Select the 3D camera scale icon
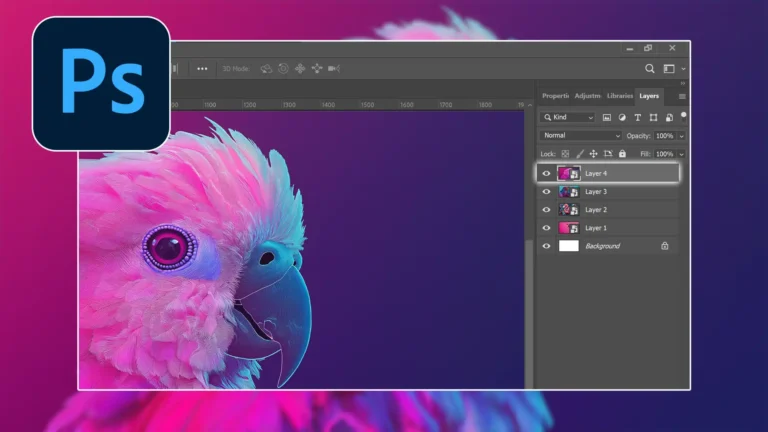Viewport: 768px width, 432px height. [334, 69]
